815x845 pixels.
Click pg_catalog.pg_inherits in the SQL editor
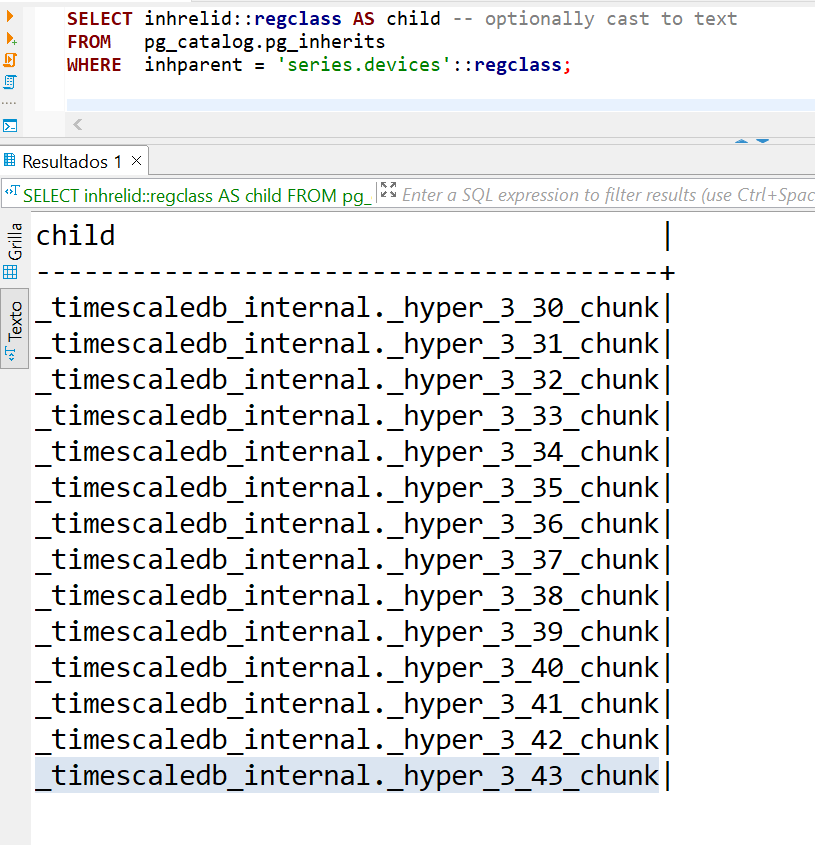click(x=265, y=42)
